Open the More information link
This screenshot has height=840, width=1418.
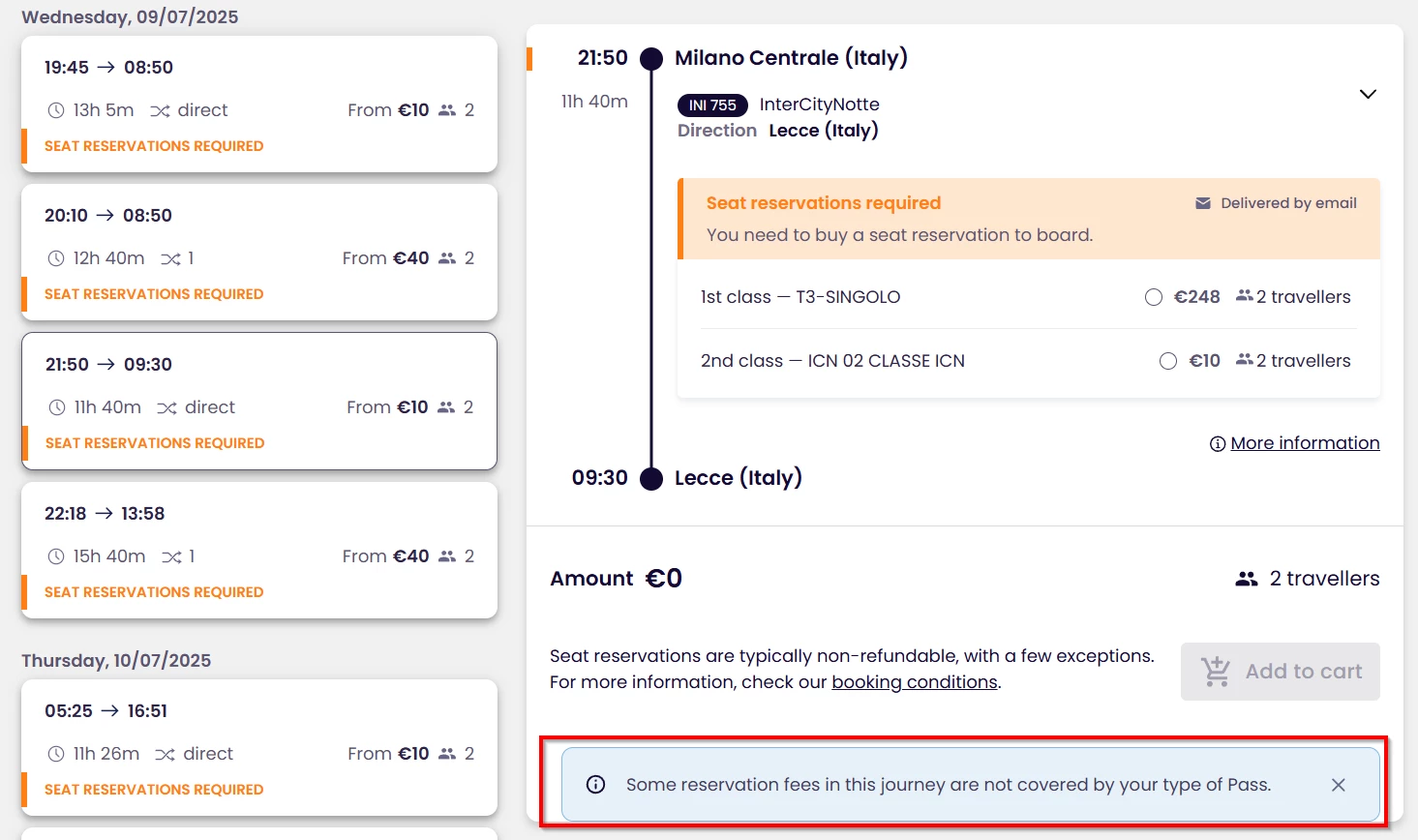1304,443
